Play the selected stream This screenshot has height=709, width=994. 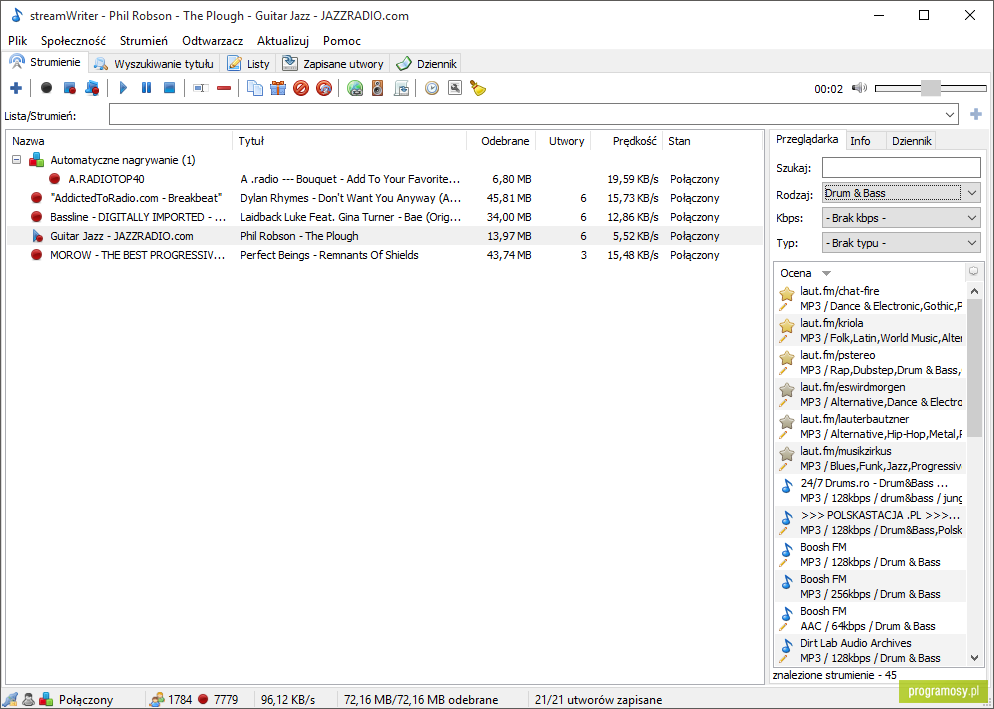[x=124, y=88]
